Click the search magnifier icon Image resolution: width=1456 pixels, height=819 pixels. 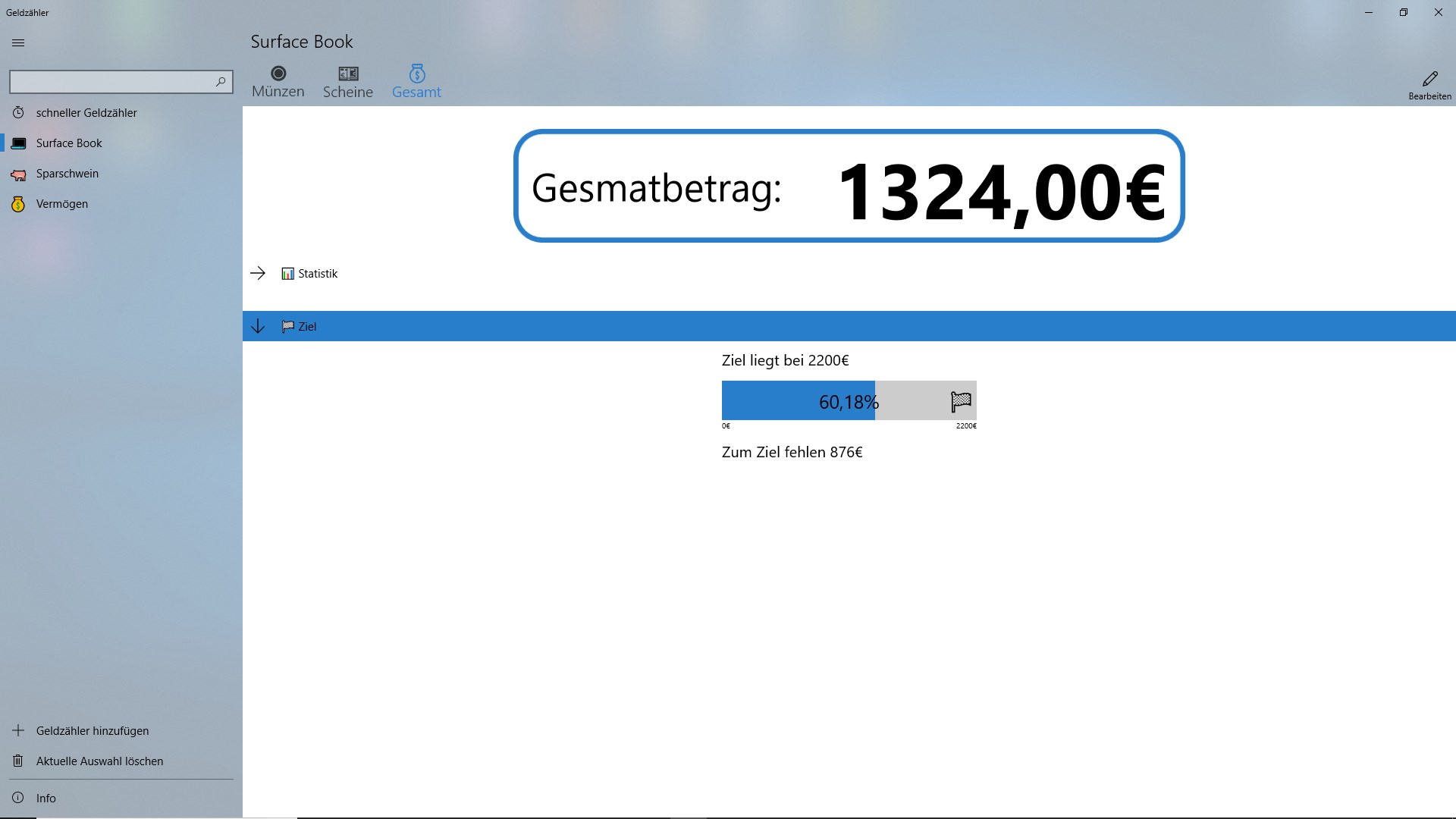tap(221, 81)
